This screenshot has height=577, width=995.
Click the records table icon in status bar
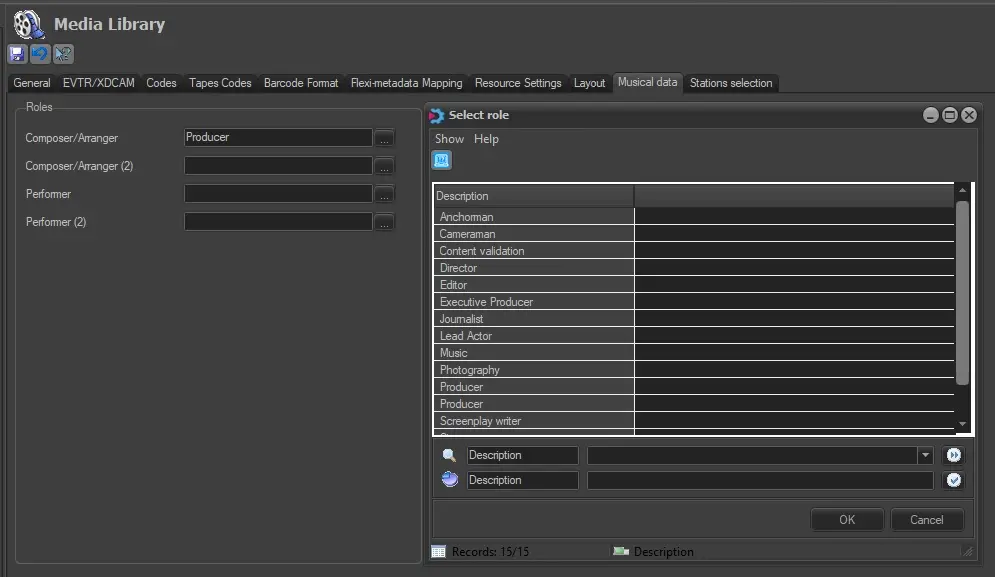[438, 551]
